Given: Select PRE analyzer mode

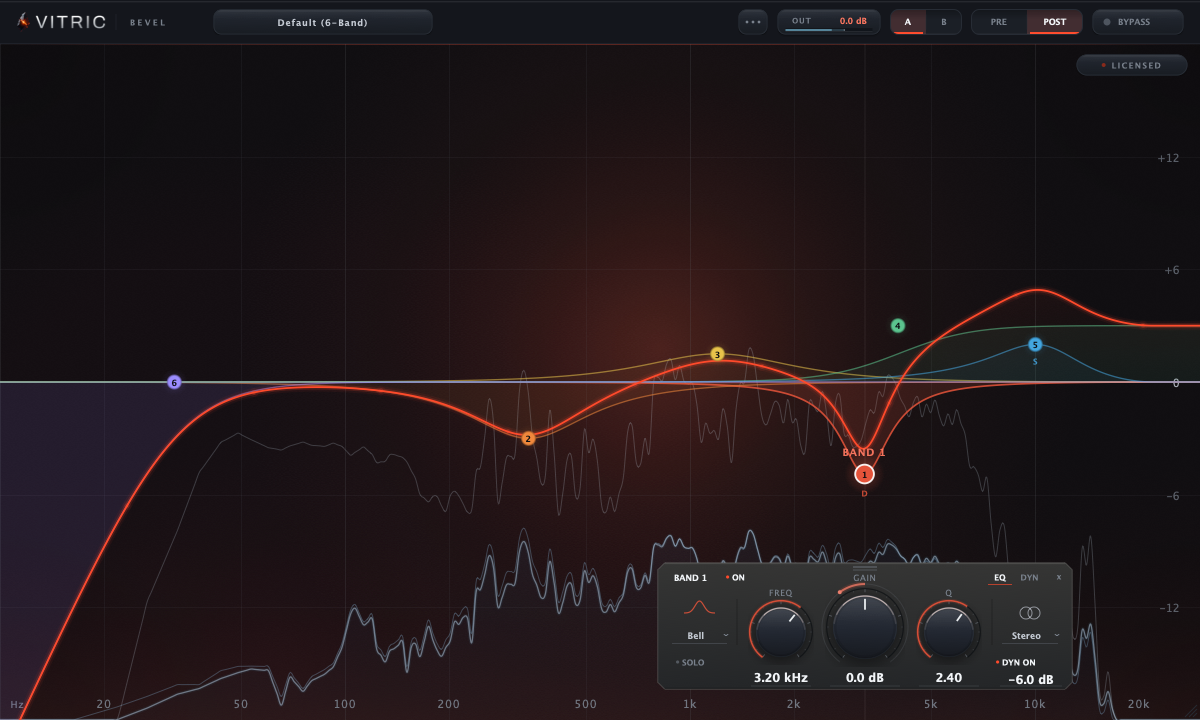Looking at the screenshot, I should 999,22.
